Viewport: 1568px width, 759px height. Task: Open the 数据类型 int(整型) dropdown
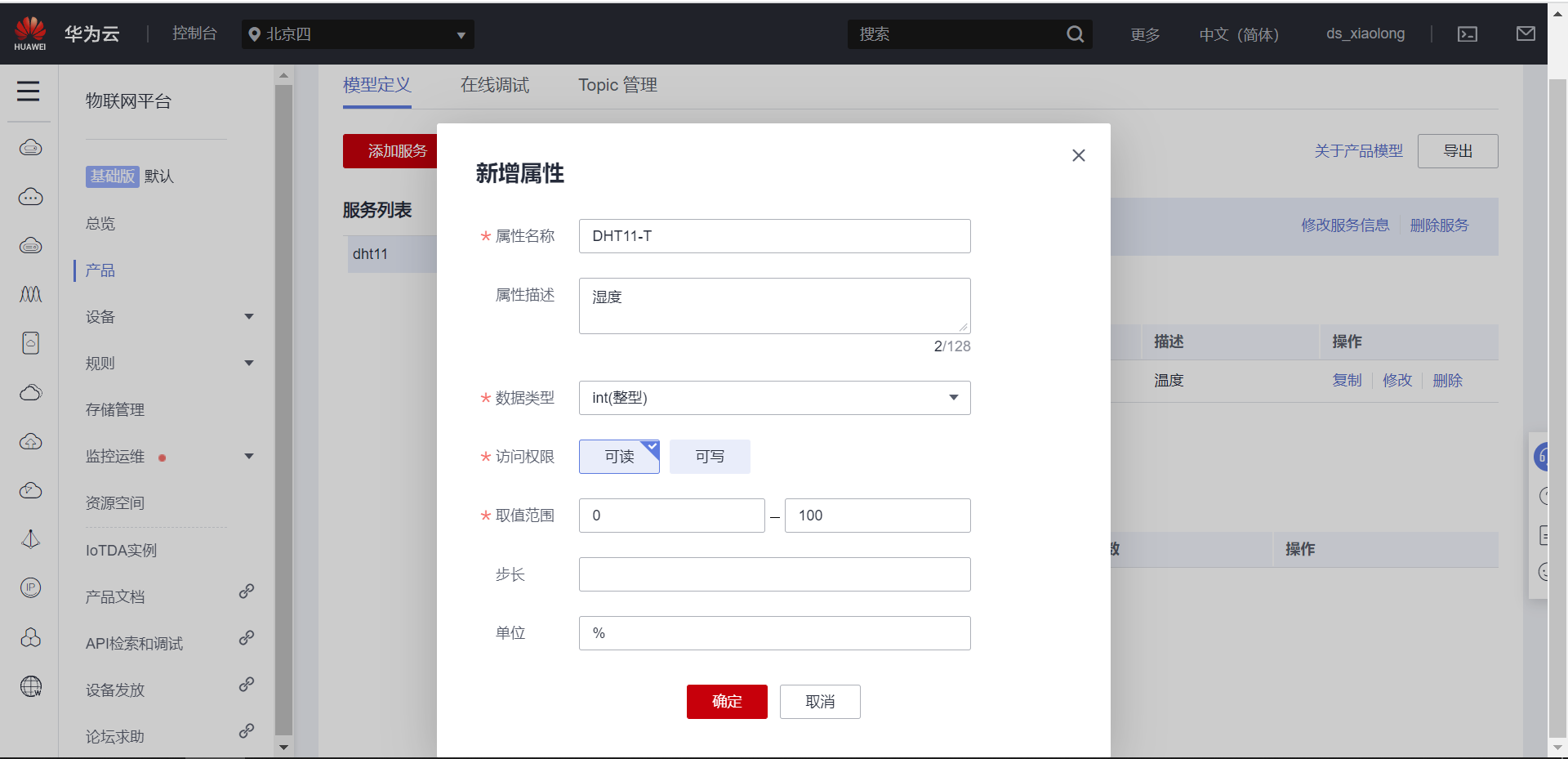[774, 398]
